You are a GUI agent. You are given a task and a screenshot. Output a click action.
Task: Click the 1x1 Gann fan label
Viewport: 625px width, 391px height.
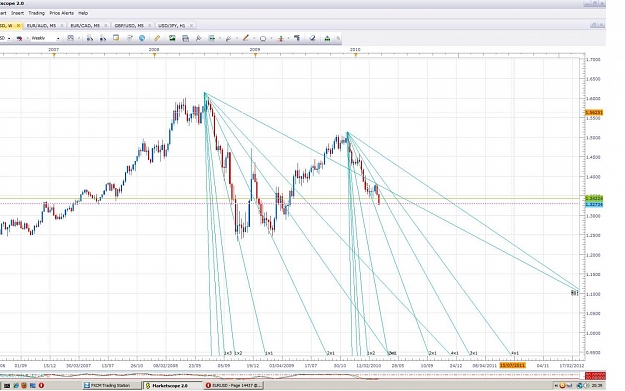pos(269,353)
